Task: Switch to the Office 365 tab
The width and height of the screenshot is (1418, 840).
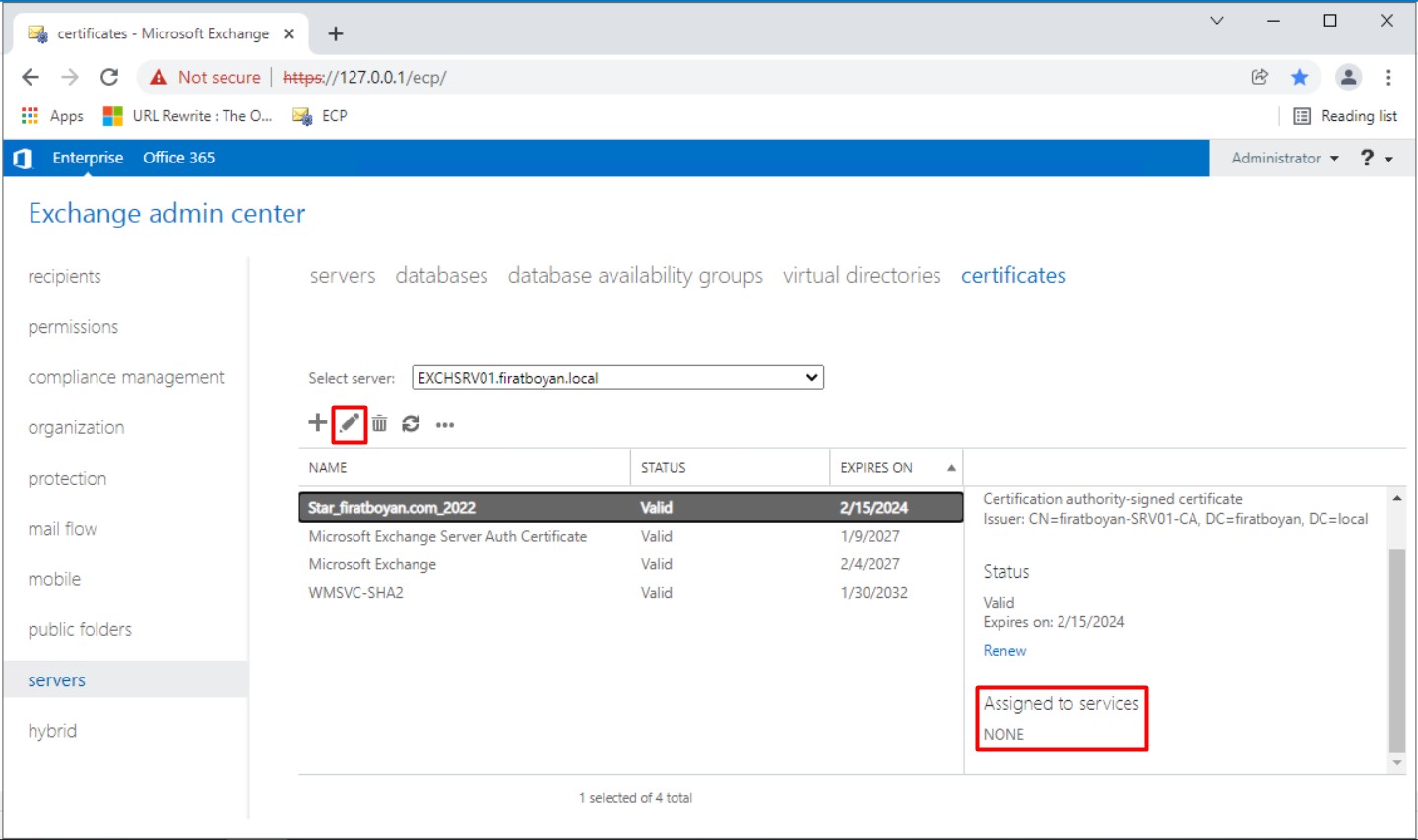Action: [178, 158]
